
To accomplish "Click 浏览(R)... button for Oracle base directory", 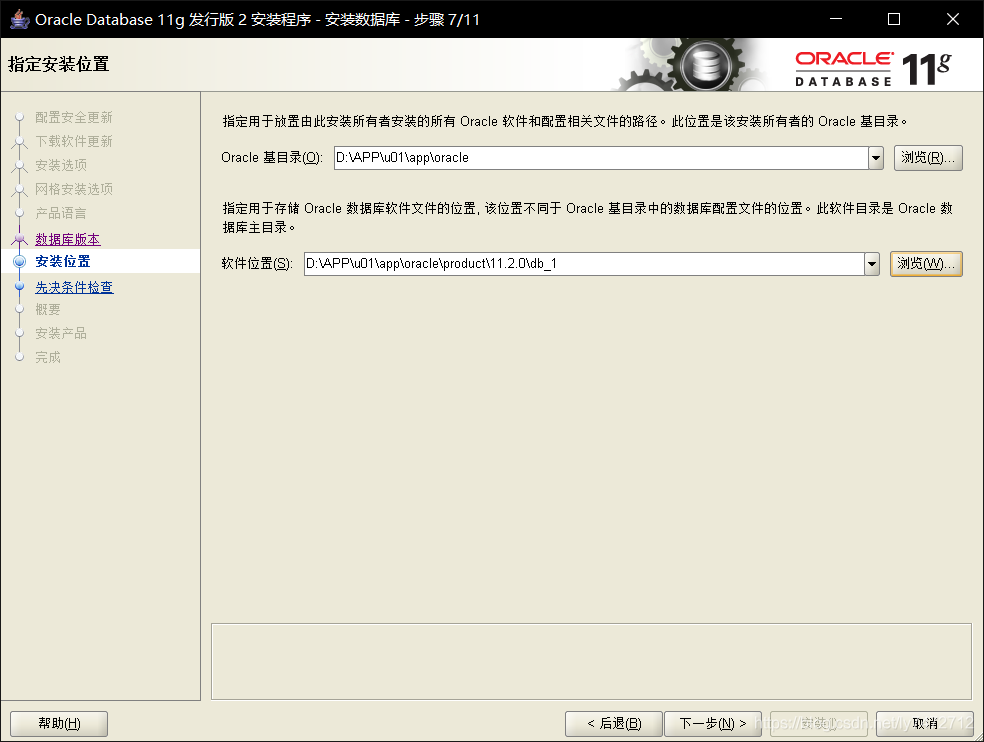I will click(928, 158).
